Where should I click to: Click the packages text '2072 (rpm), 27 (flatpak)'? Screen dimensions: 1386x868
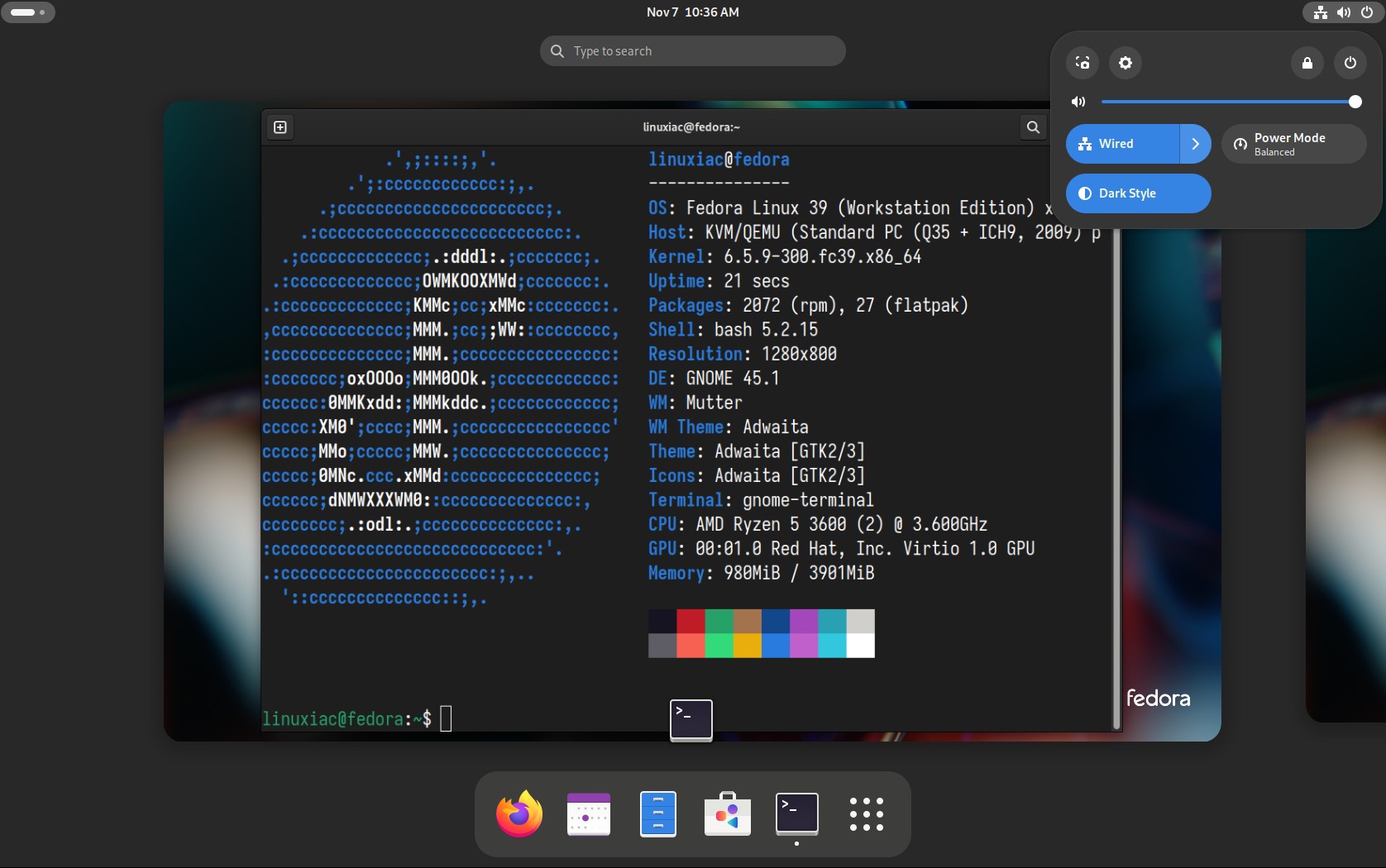(856, 306)
